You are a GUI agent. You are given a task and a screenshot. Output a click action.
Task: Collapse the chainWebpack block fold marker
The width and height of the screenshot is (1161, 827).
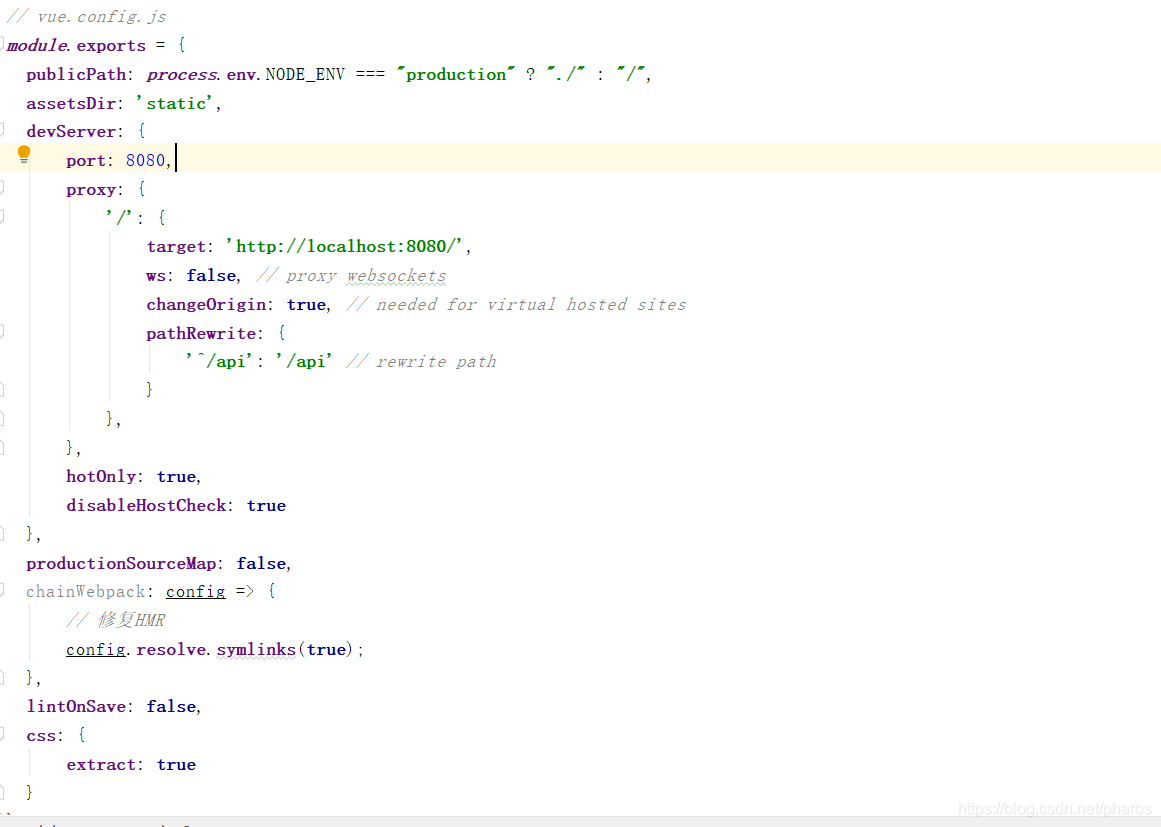[x=2, y=590]
